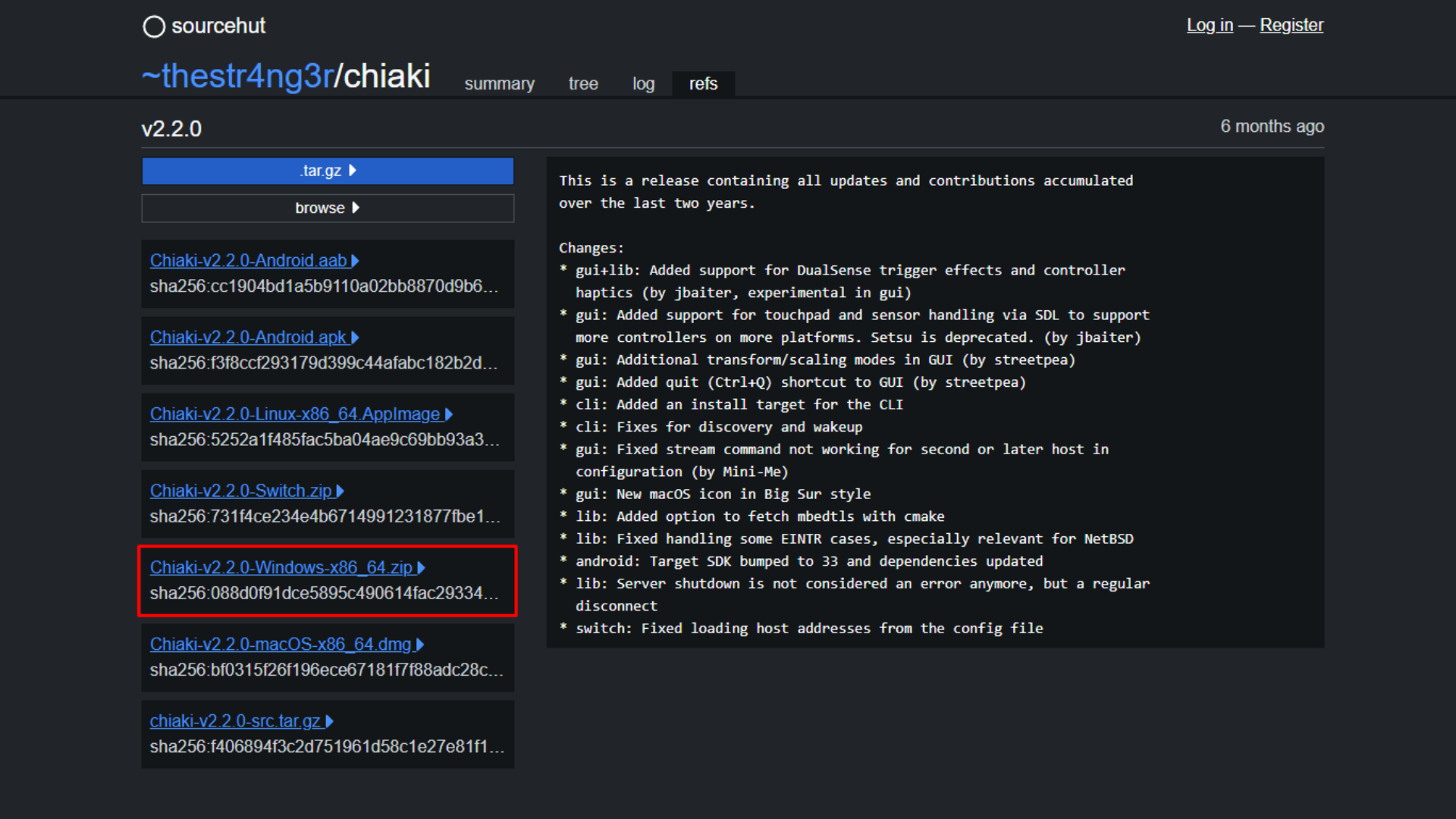Click the arrow next to Switch.zip link
1456x819 pixels.
tap(340, 491)
